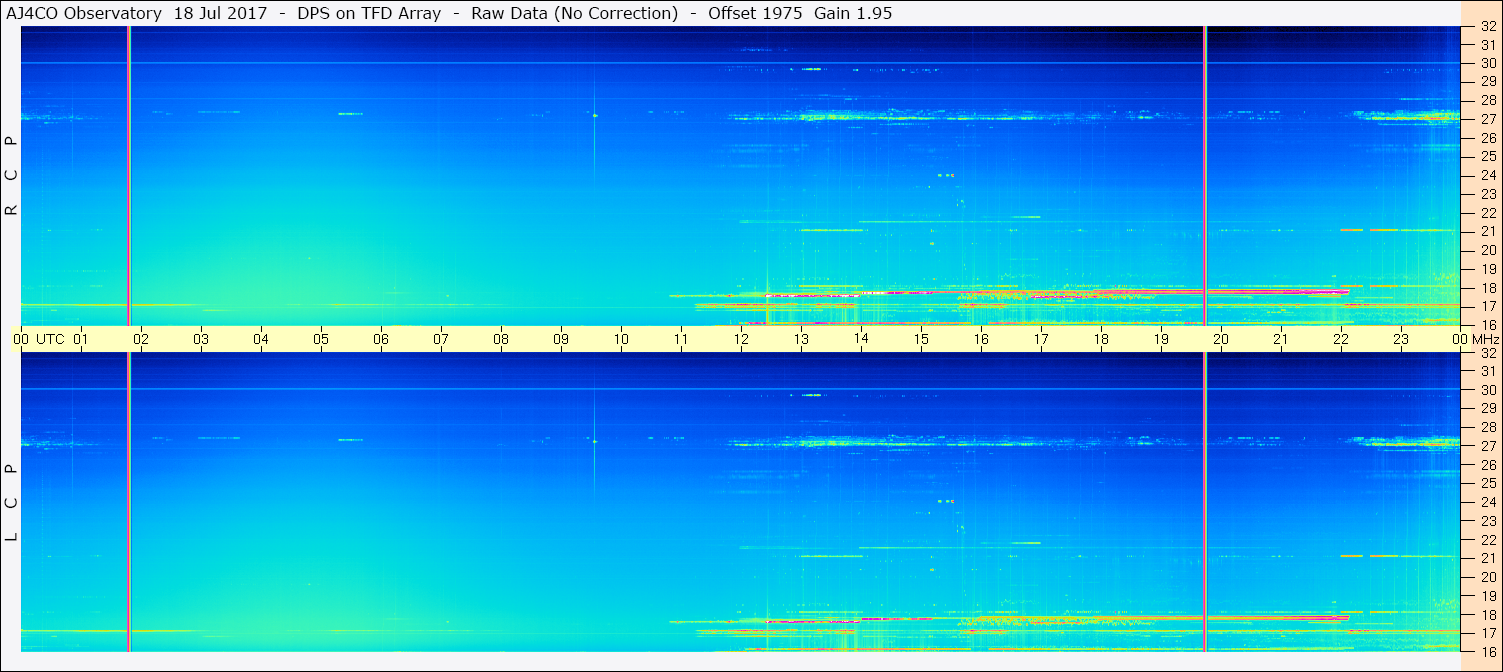The height and width of the screenshot is (672, 1503).
Task: Click the 18 hour tick on the time axis
Action: click(1101, 339)
